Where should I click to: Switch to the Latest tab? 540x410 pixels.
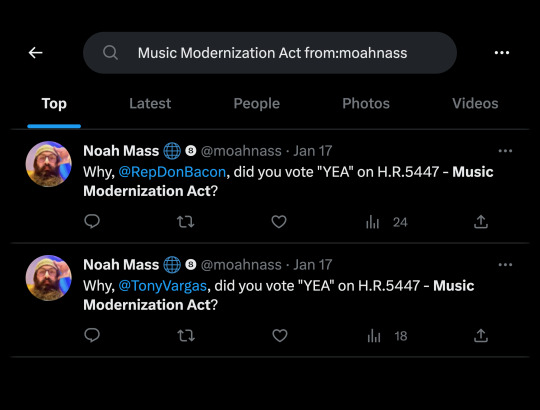tap(150, 103)
